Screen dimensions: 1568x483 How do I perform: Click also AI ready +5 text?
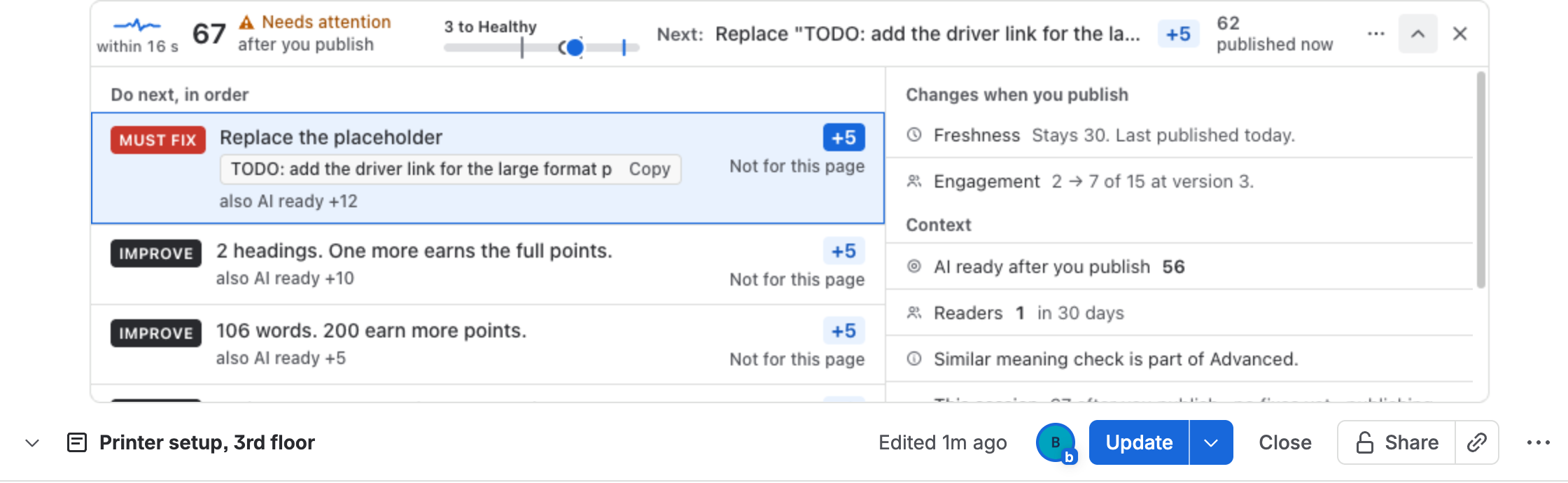(281, 358)
